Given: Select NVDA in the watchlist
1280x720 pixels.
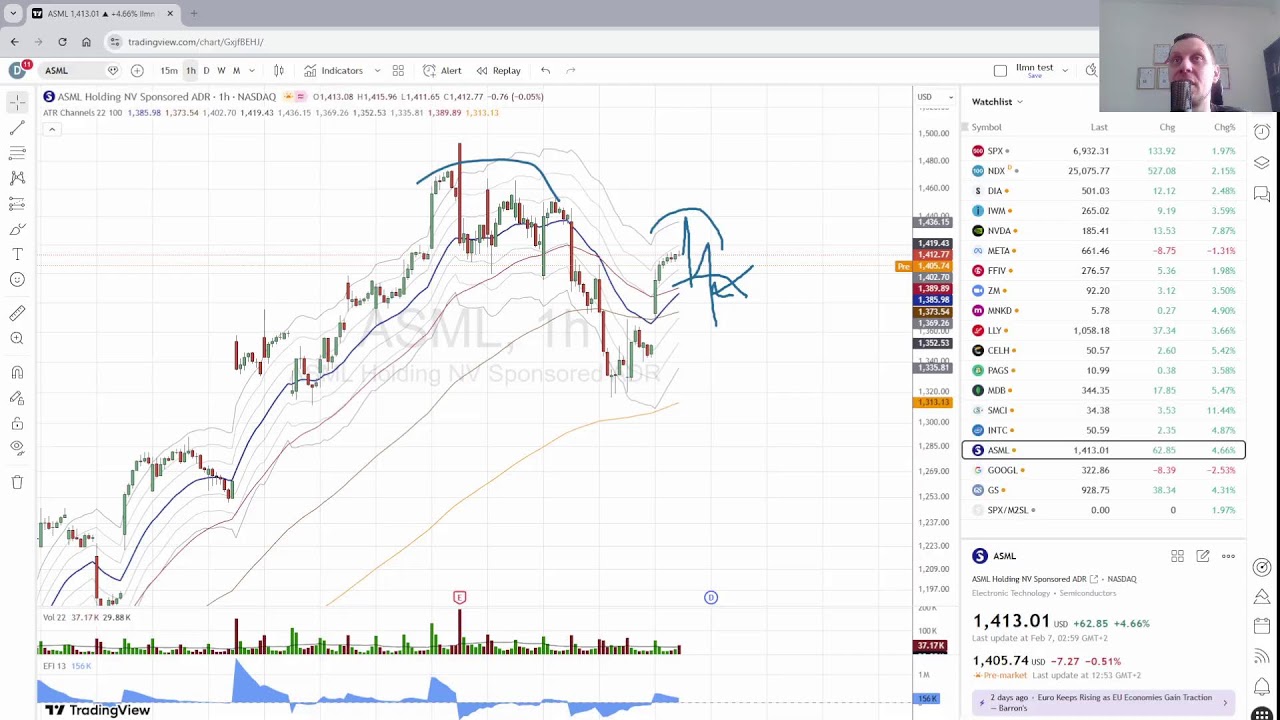Looking at the screenshot, I should (x=1104, y=231).
